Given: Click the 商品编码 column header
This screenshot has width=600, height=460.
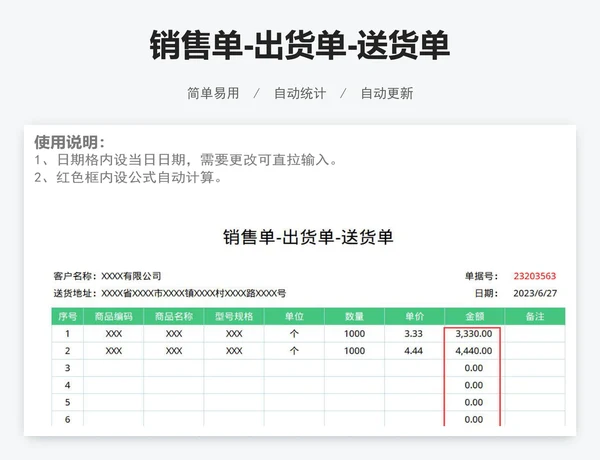Looking at the screenshot, I should pos(114,316).
